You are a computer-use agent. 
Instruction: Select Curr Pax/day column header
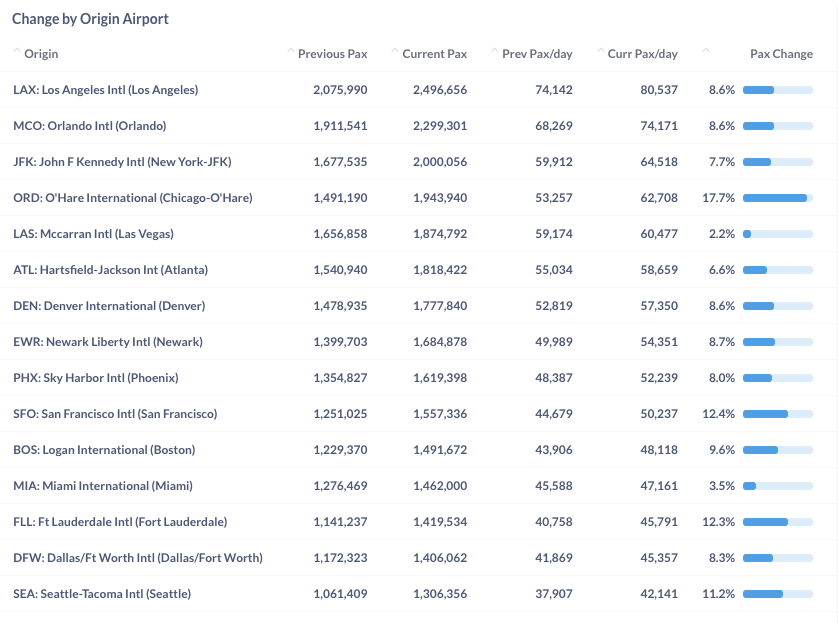(x=642, y=54)
